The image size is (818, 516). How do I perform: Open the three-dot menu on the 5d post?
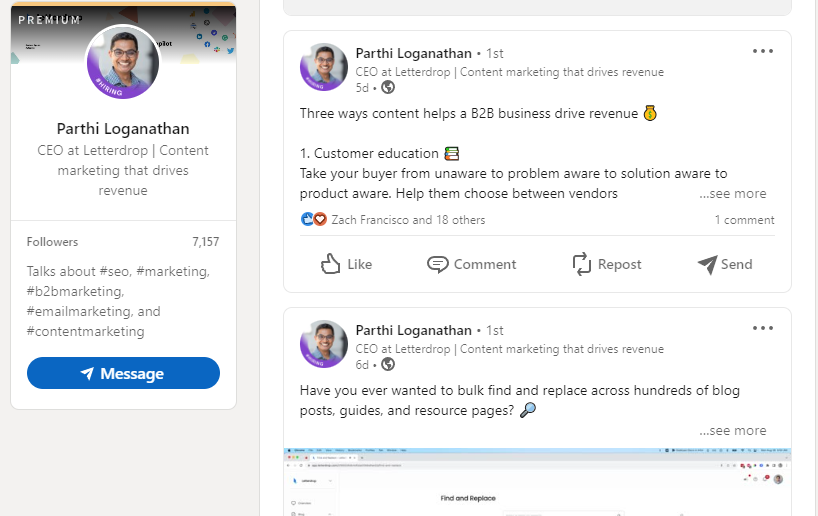click(763, 51)
